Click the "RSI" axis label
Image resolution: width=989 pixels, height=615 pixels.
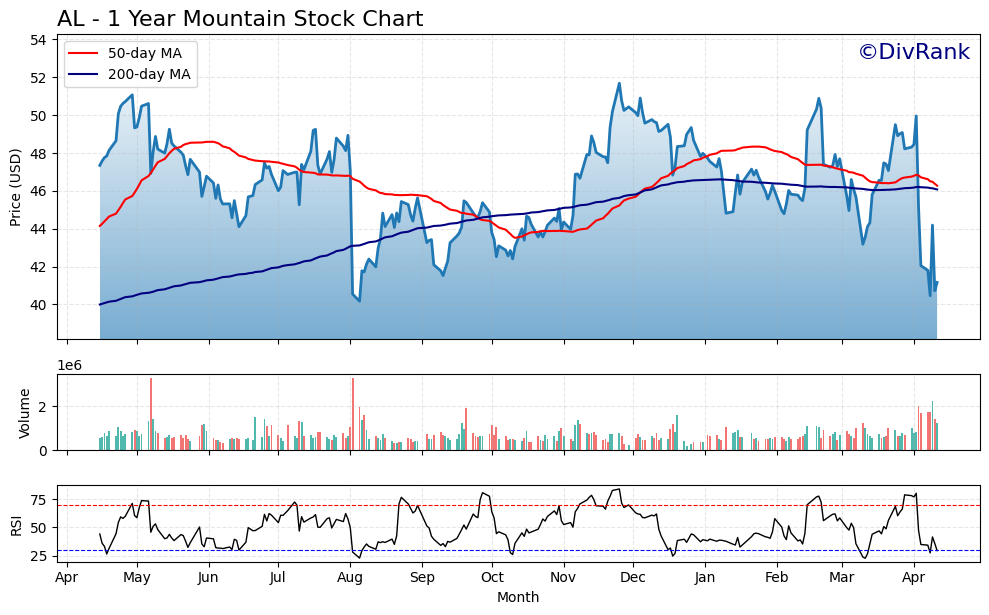pos(16,526)
